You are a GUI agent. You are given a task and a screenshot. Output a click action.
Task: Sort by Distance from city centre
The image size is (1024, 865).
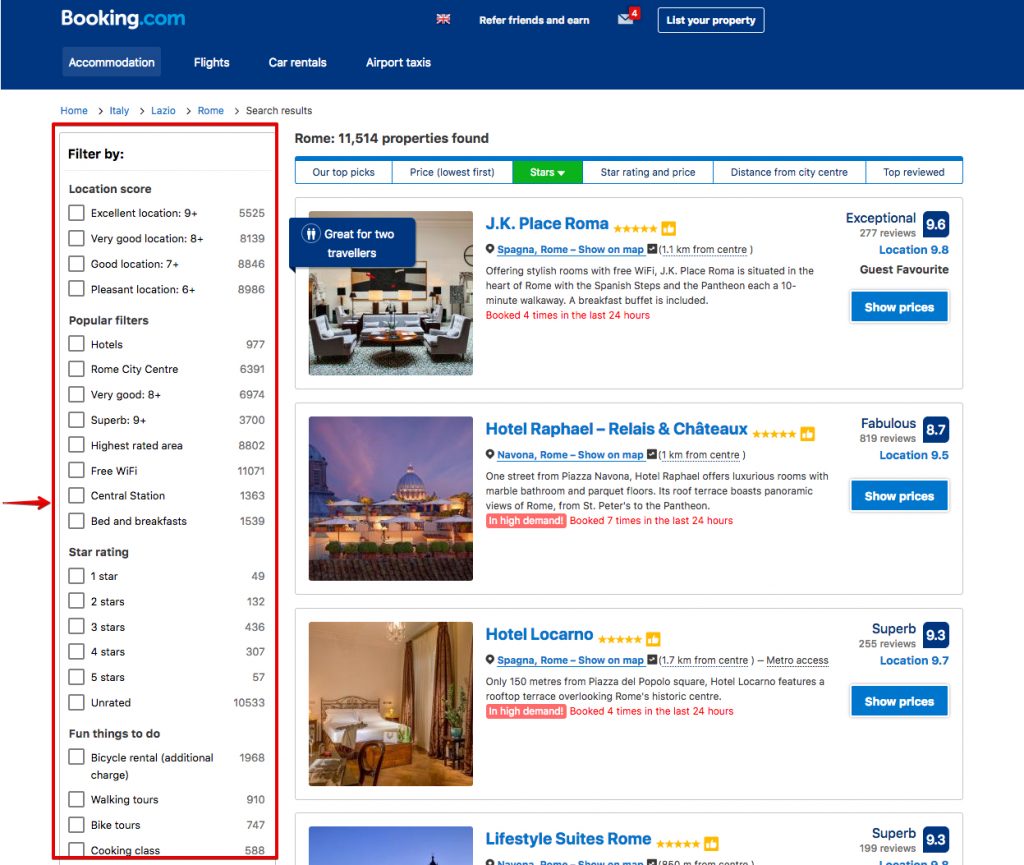[789, 172]
